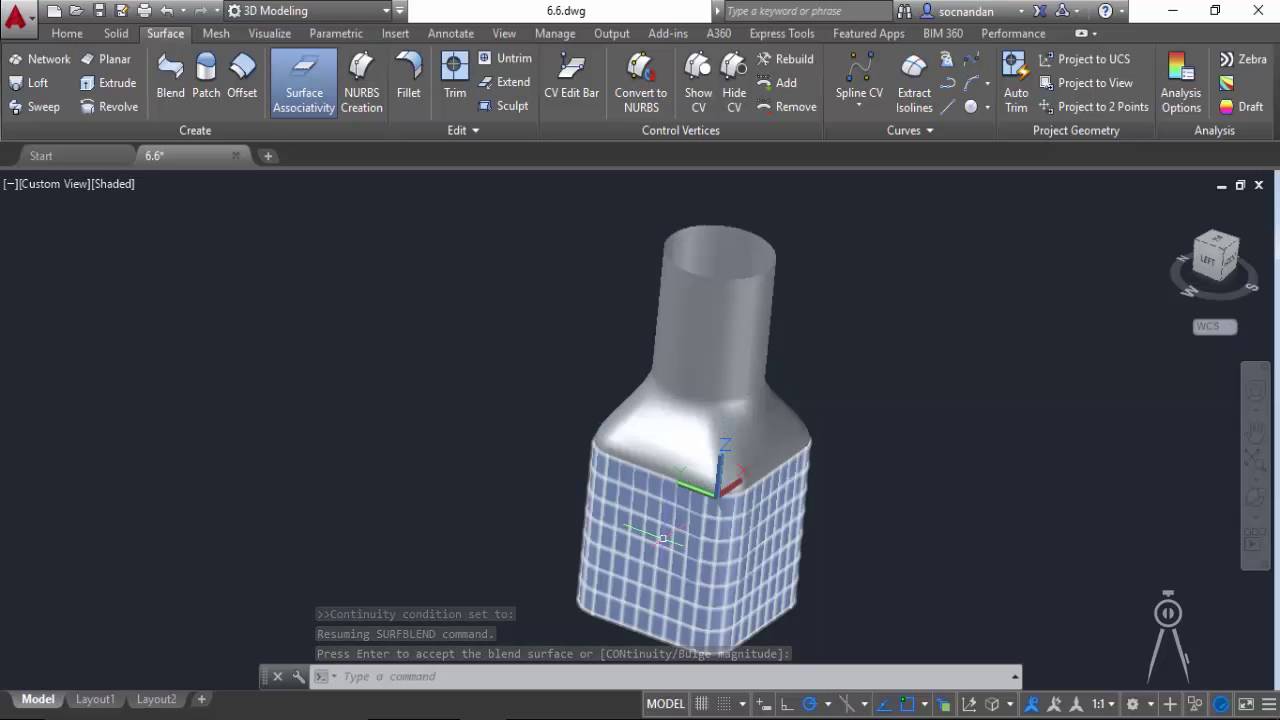
Task: Toggle NURBS Creation mode
Action: (361, 84)
